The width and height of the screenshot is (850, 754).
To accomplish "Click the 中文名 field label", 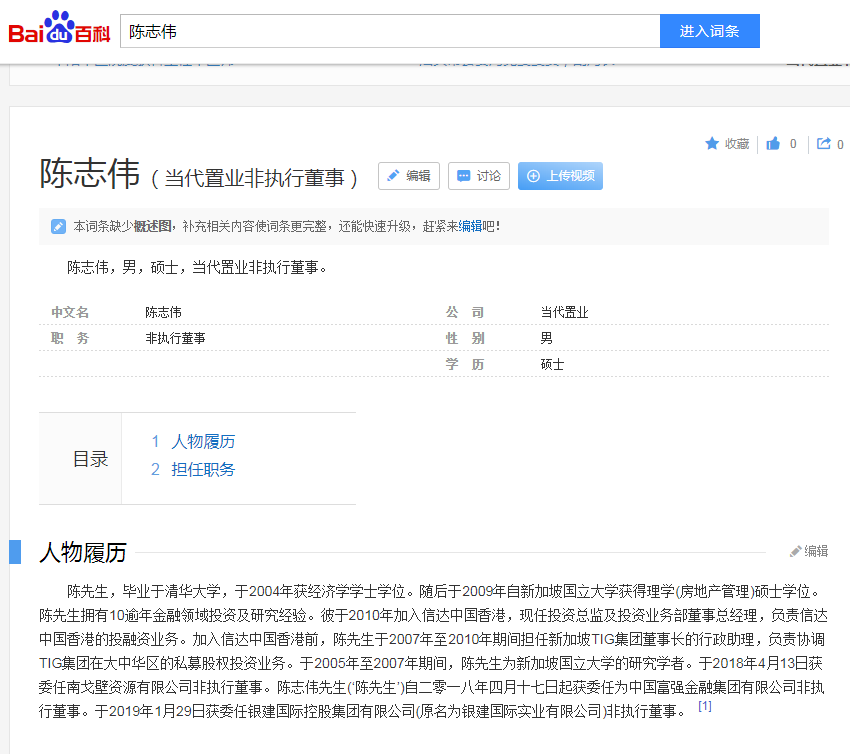I will pyautogui.click(x=70, y=312).
